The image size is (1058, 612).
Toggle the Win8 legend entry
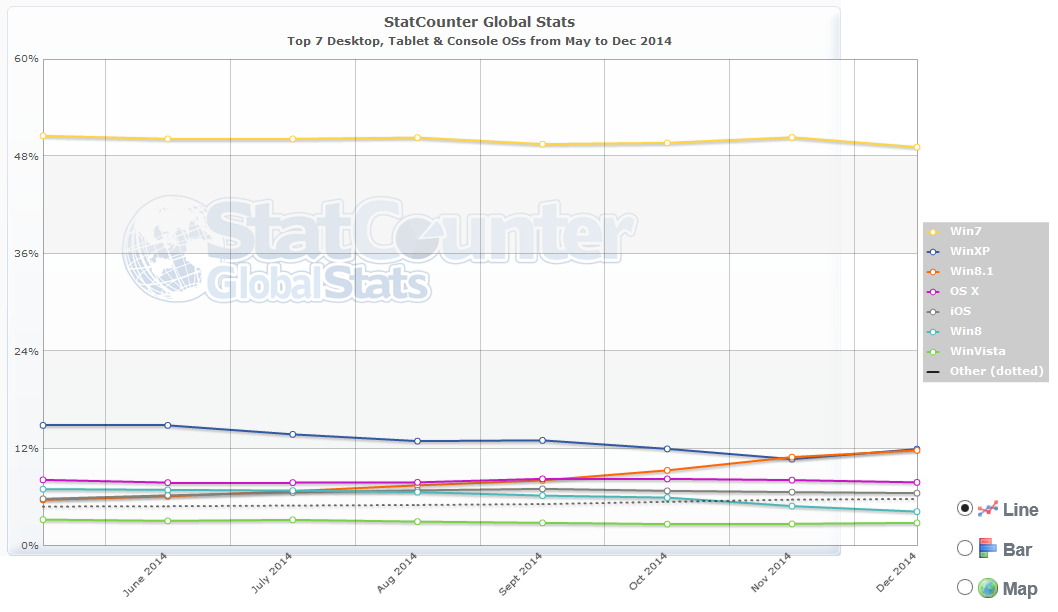click(x=965, y=331)
